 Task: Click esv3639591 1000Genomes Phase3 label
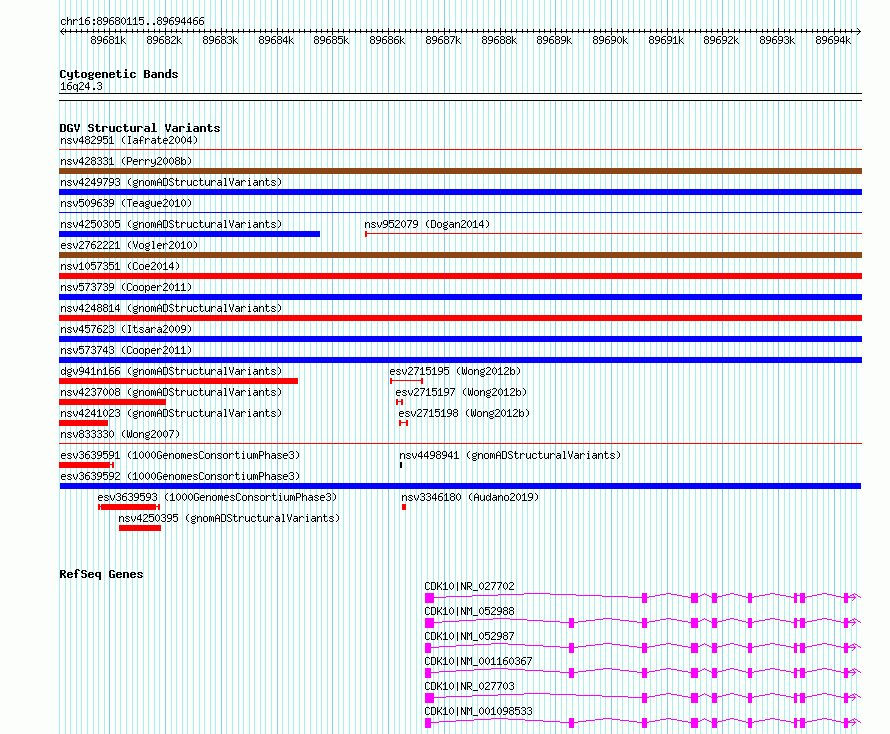click(180, 455)
